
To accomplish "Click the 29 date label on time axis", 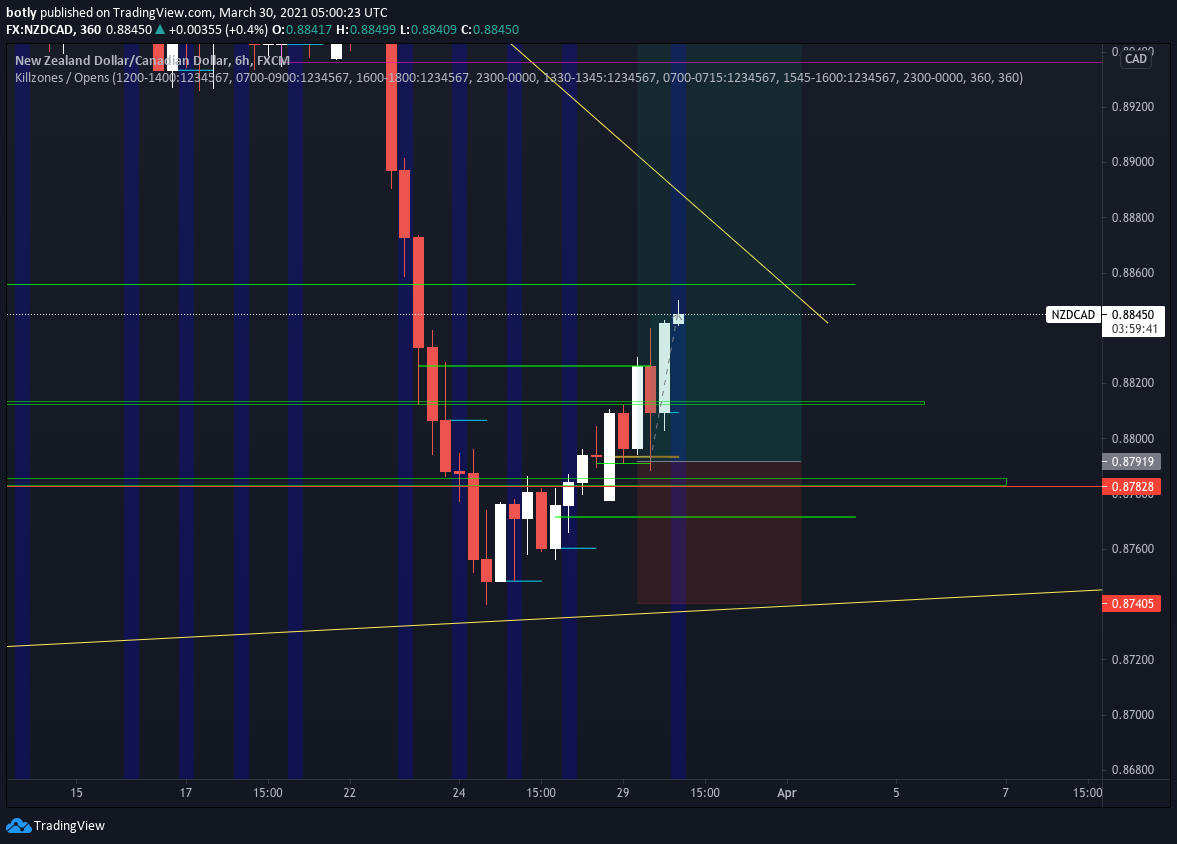I will [x=623, y=793].
